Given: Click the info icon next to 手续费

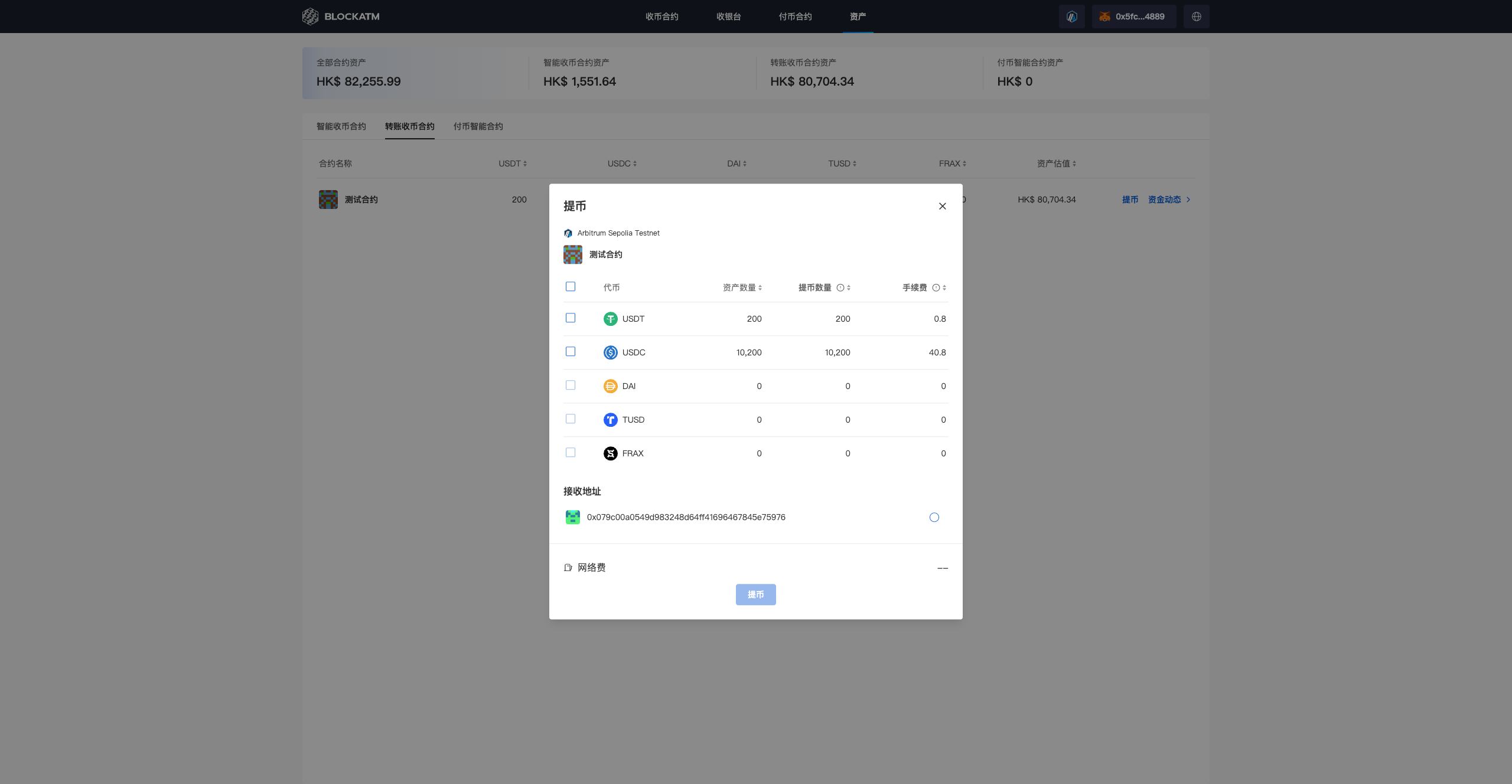Looking at the screenshot, I should coord(936,288).
